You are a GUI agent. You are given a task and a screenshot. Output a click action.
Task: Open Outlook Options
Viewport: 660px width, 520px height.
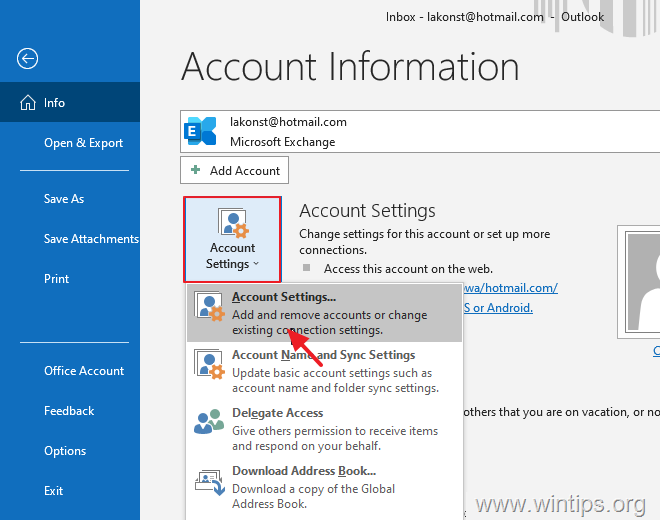70,451
